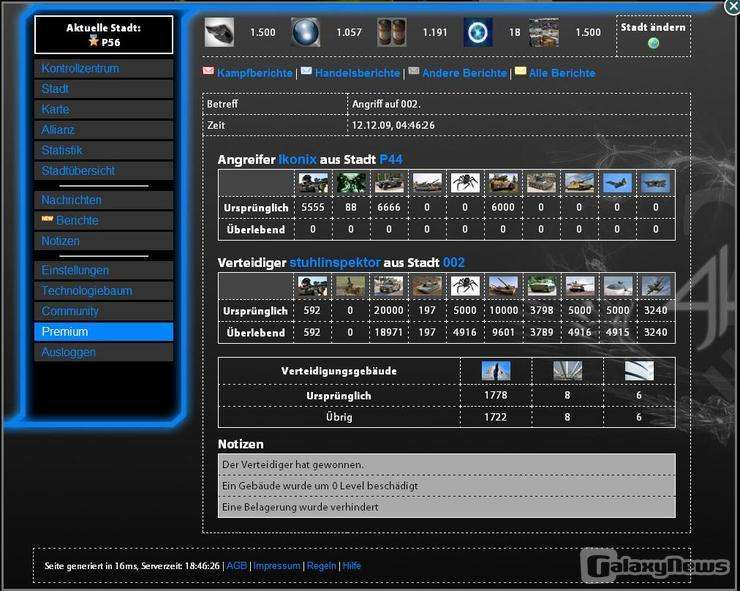Open Berichte with new marker
The width and height of the screenshot is (740, 591).
(x=103, y=220)
